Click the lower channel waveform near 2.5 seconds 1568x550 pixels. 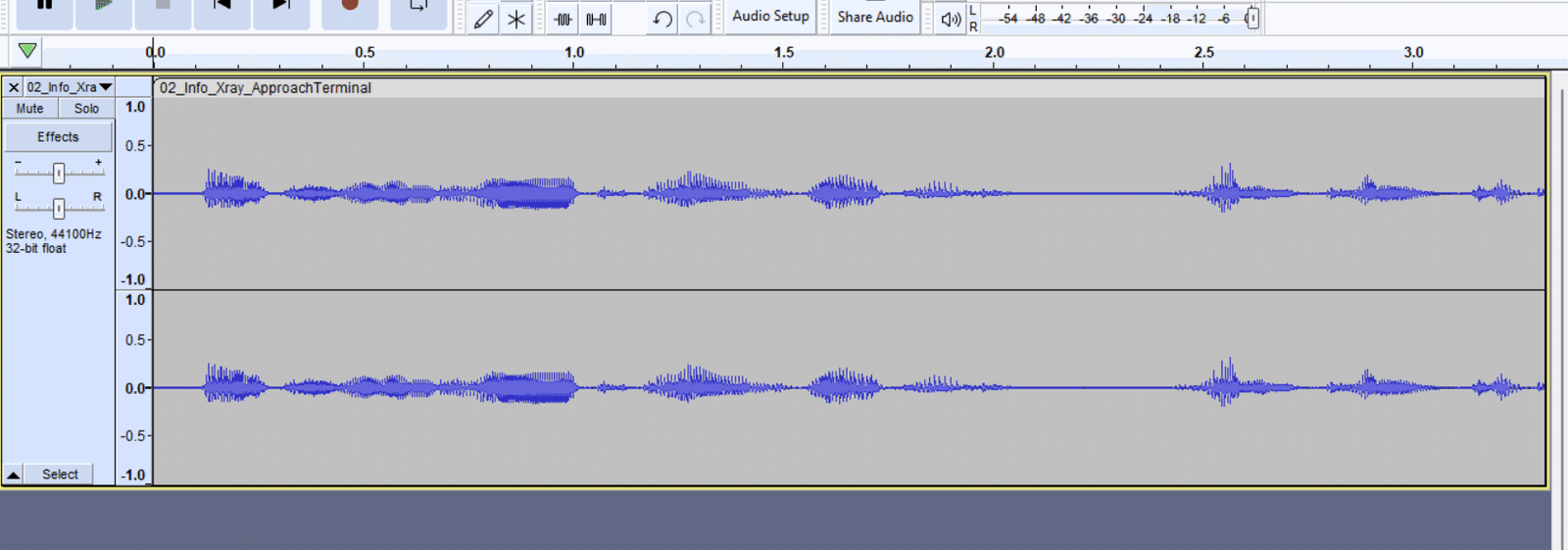[x=1204, y=387]
